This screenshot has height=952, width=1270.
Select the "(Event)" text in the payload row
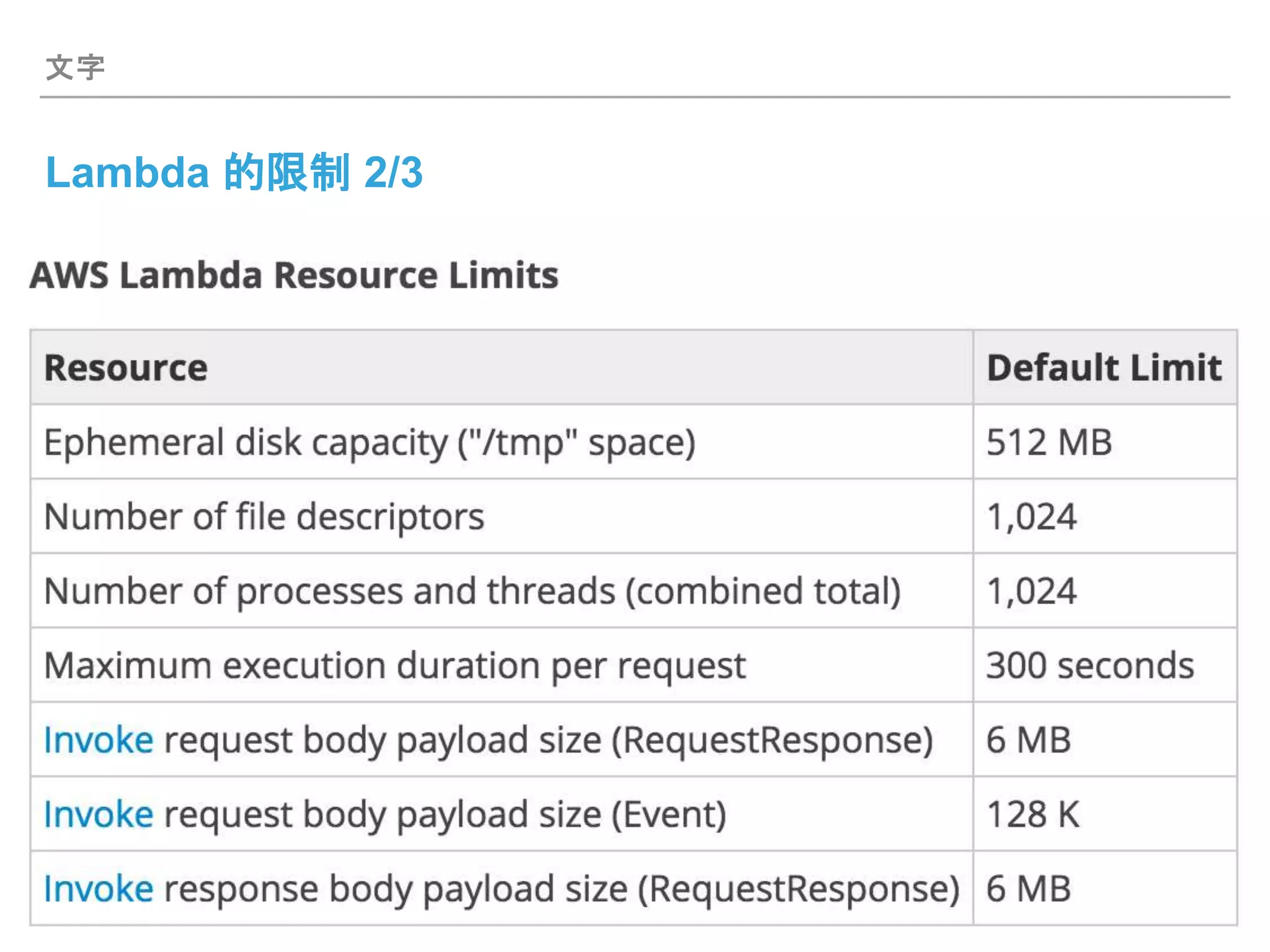(x=668, y=814)
